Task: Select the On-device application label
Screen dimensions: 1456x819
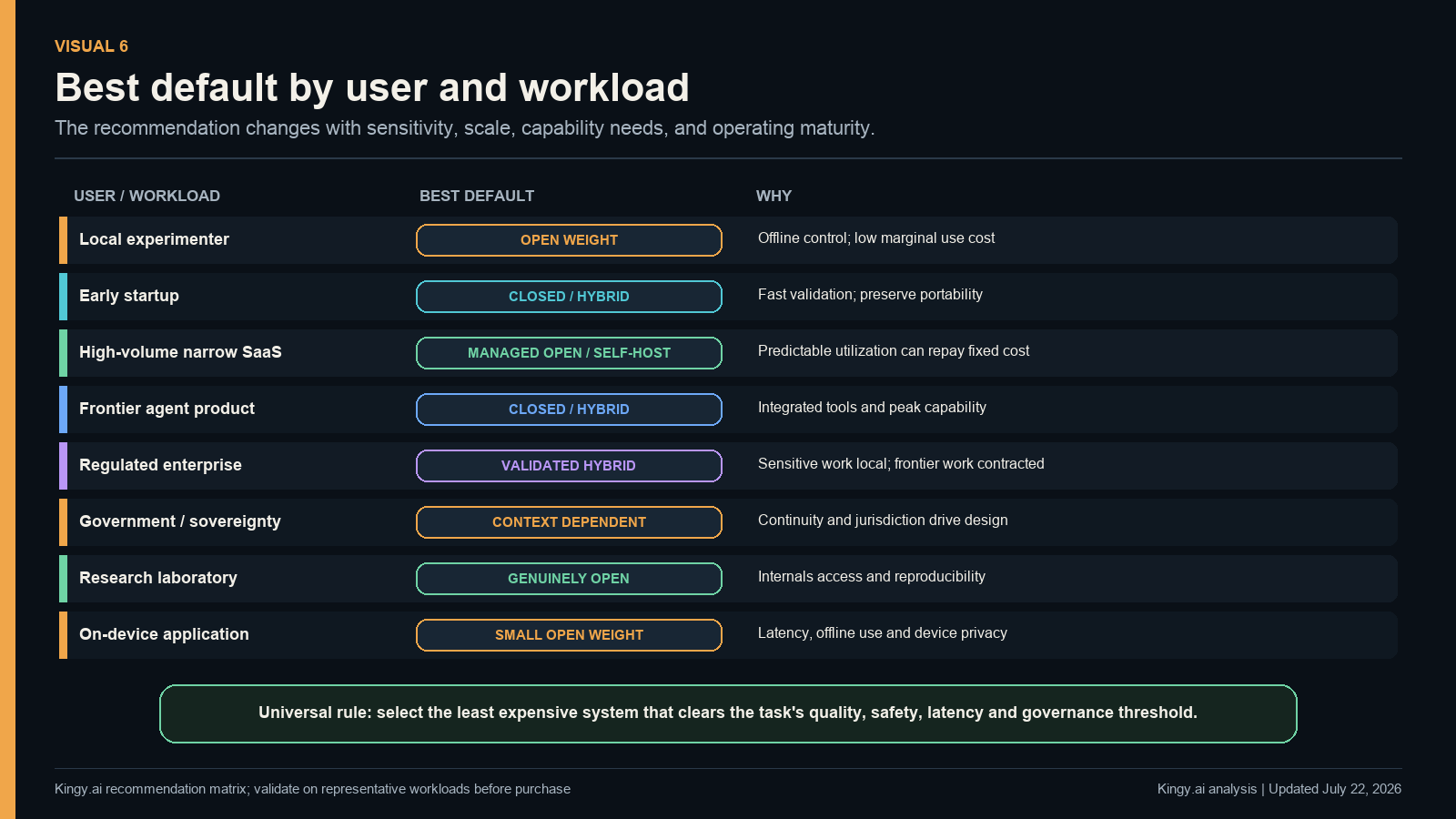Action: (164, 634)
